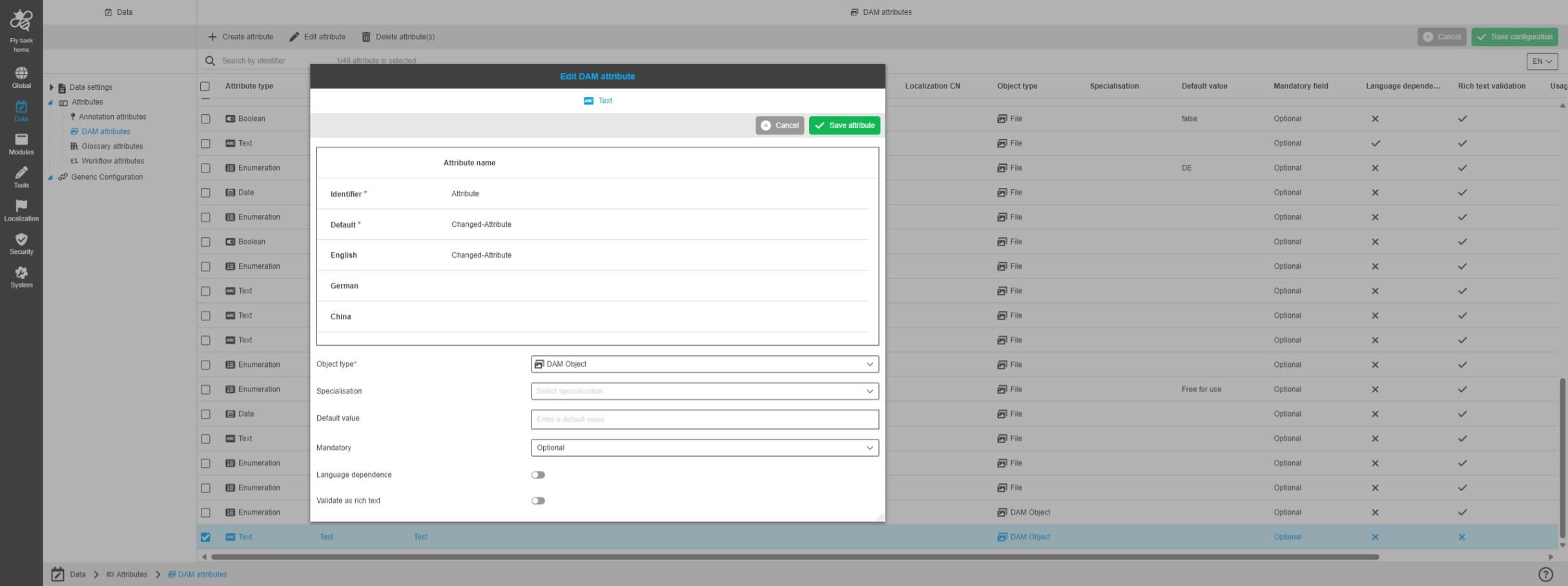Open the Modules section in sidebar
The width and height of the screenshot is (1568, 586).
(x=21, y=144)
